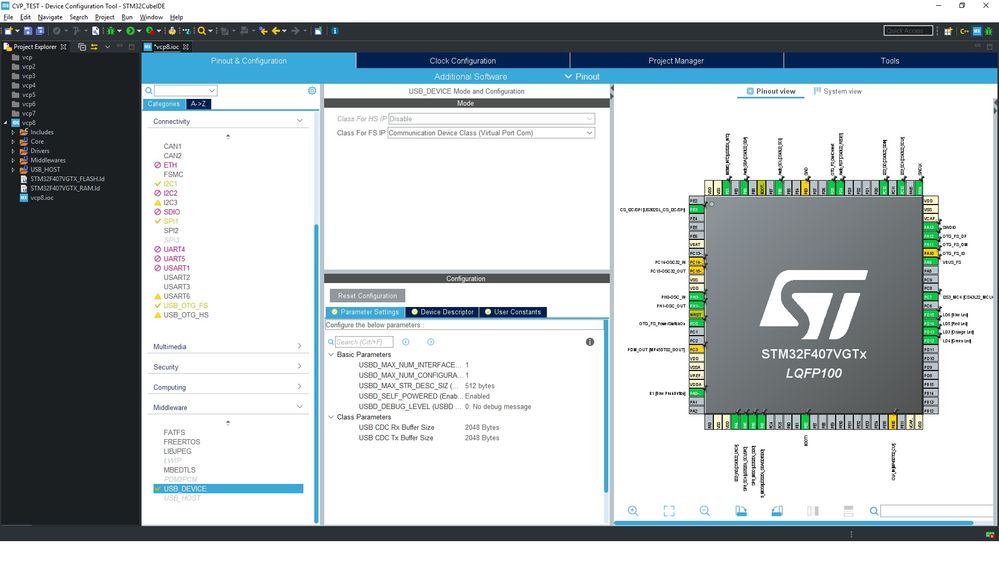Click the Open Perspective icon near Quick Access
The height and width of the screenshot is (562, 999).
point(948,31)
